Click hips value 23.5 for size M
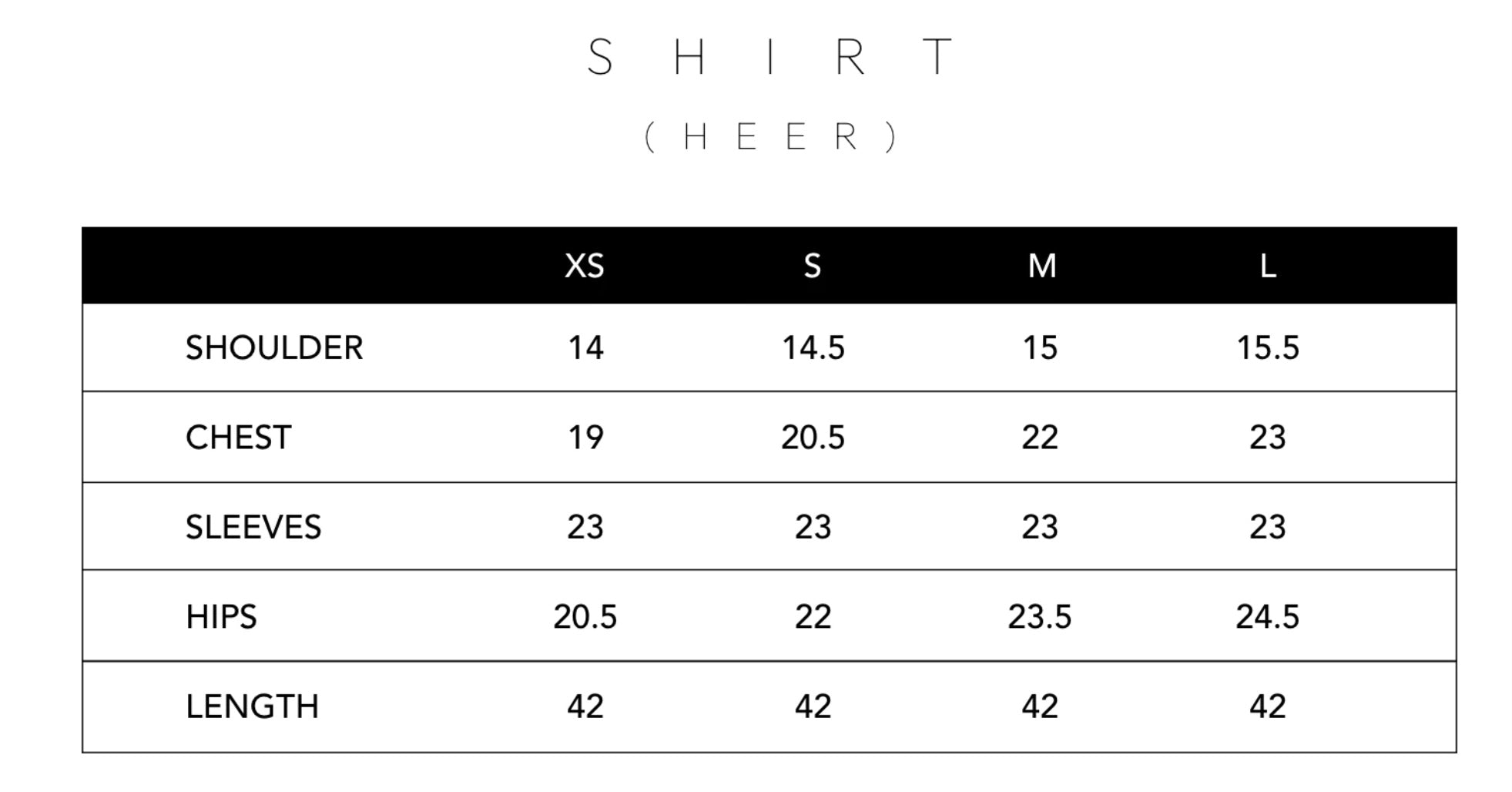Screen dimensions: 1512x792 (1040, 616)
